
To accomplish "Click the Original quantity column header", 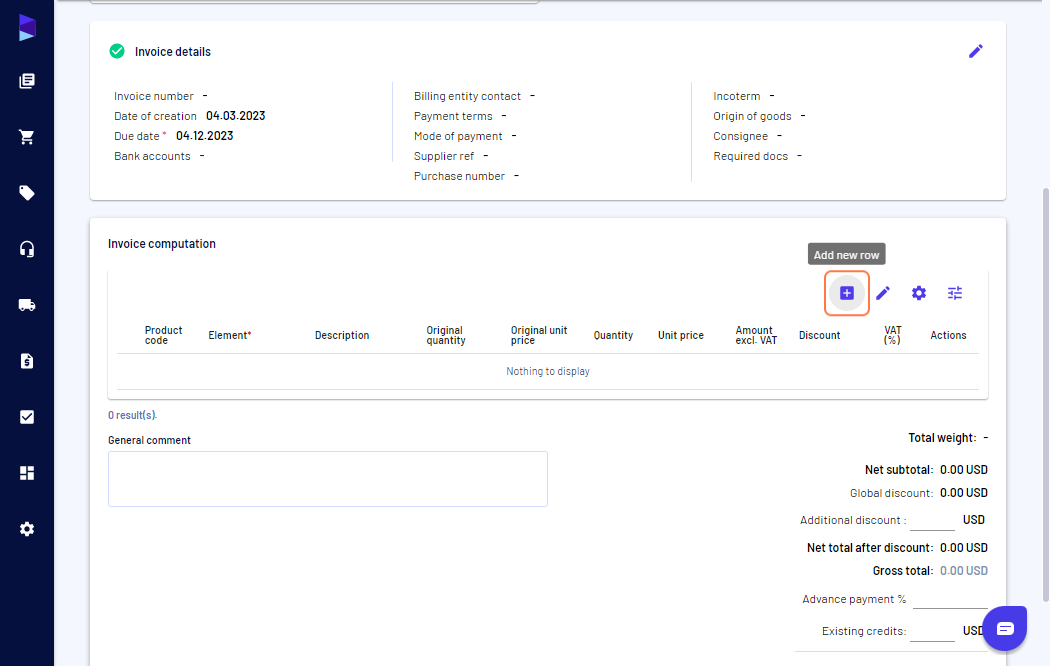I will [x=446, y=335].
